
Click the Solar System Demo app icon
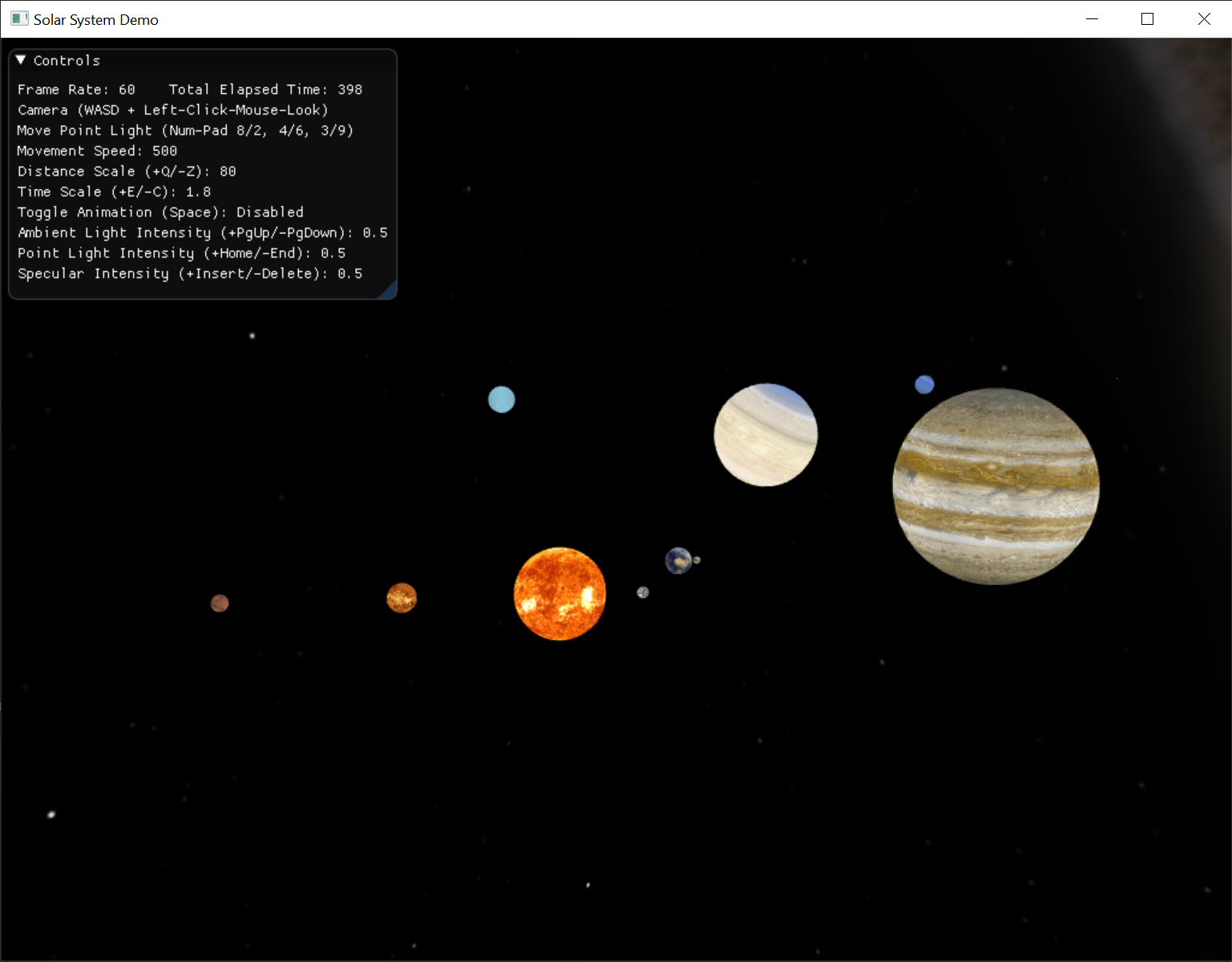pos(19,18)
